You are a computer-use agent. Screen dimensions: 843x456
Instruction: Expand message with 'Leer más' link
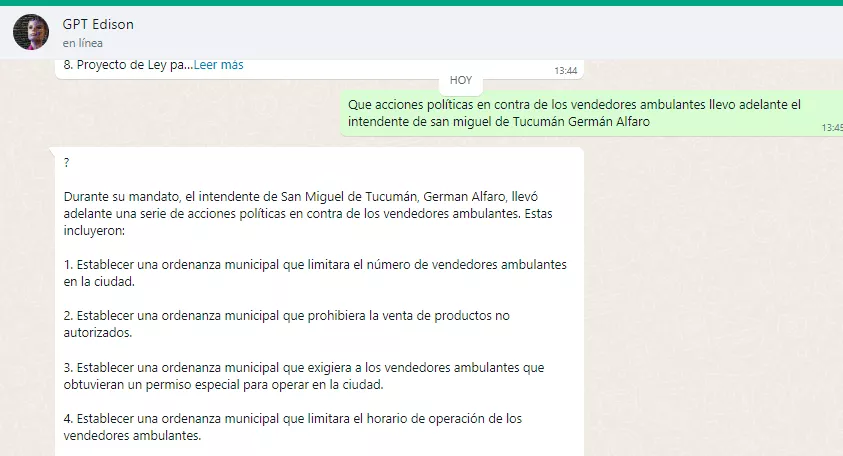click(x=218, y=65)
